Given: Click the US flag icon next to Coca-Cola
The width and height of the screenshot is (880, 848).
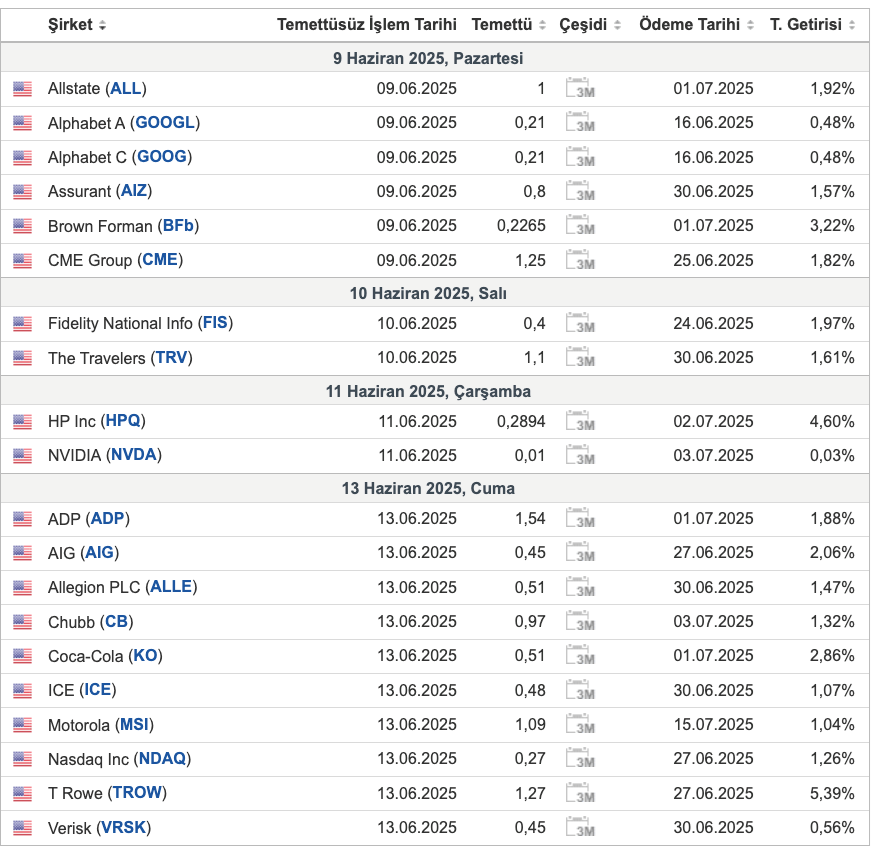Looking at the screenshot, I should click(x=22, y=656).
